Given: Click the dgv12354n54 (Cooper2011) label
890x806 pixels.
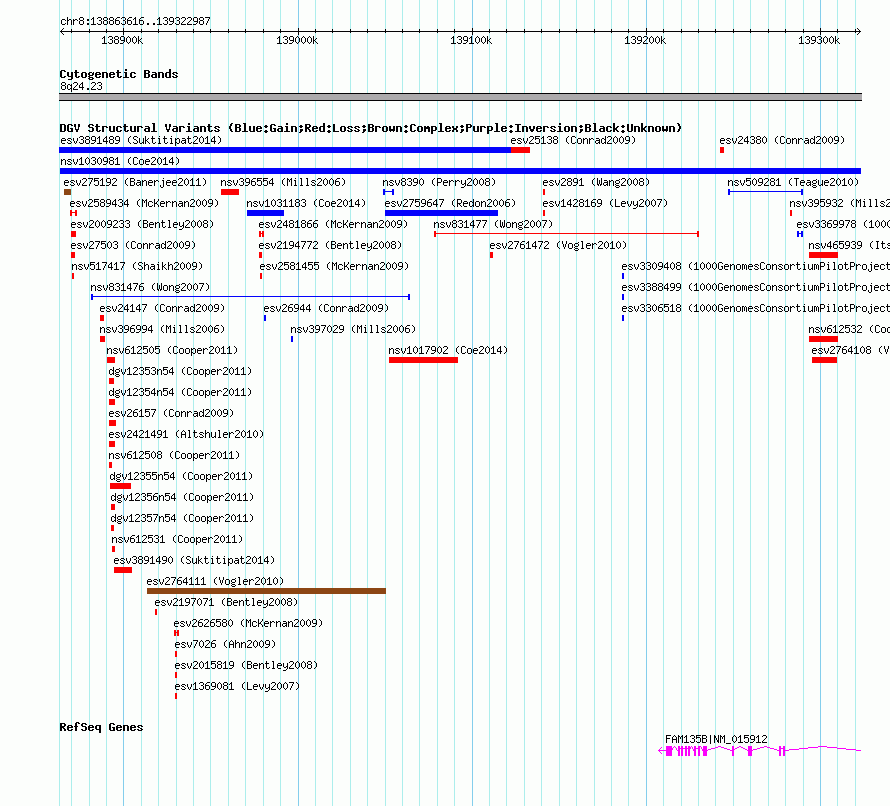Looking at the screenshot, I should coord(180,392).
